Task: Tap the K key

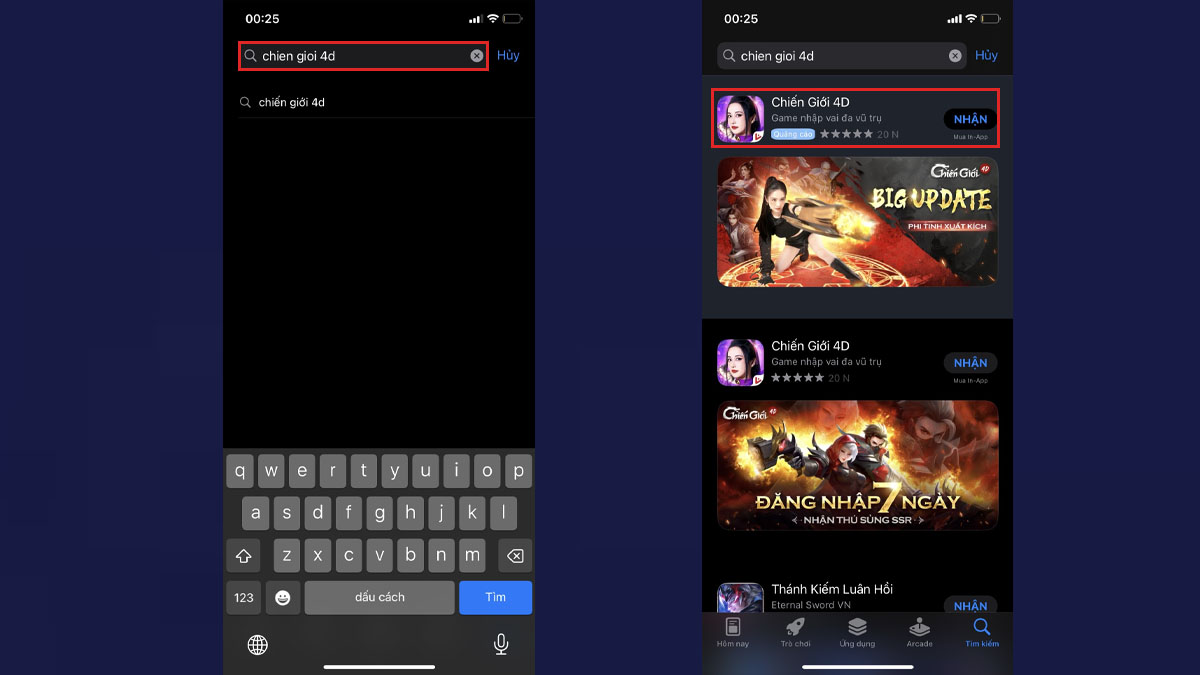Action: pos(472,513)
